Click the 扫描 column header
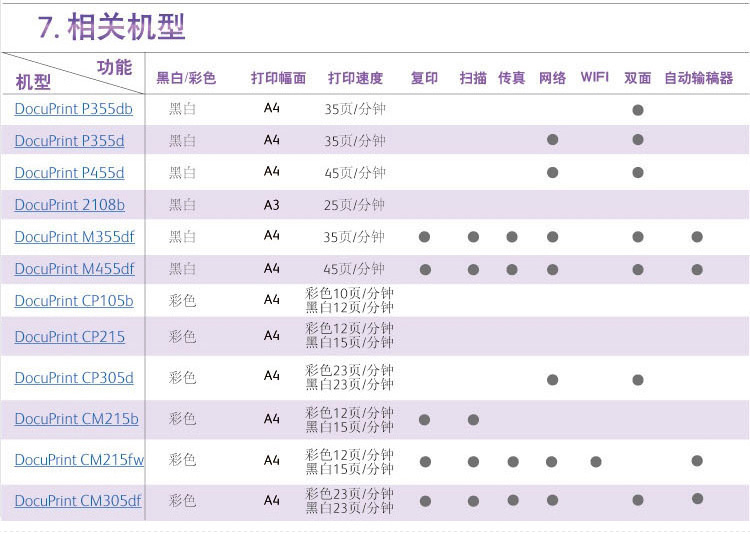The height and width of the screenshot is (542, 750). pos(473,78)
